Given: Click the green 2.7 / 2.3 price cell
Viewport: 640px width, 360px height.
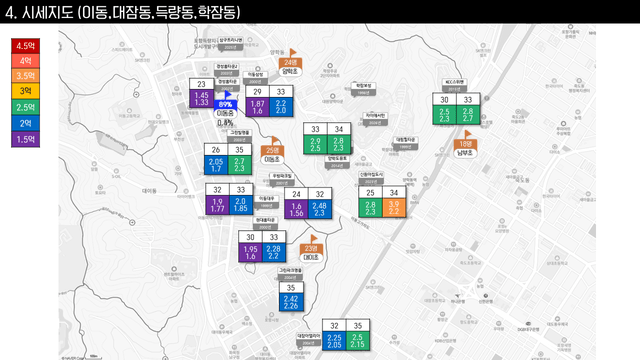Looking at the screenshot, I should (x=240, y=165).
